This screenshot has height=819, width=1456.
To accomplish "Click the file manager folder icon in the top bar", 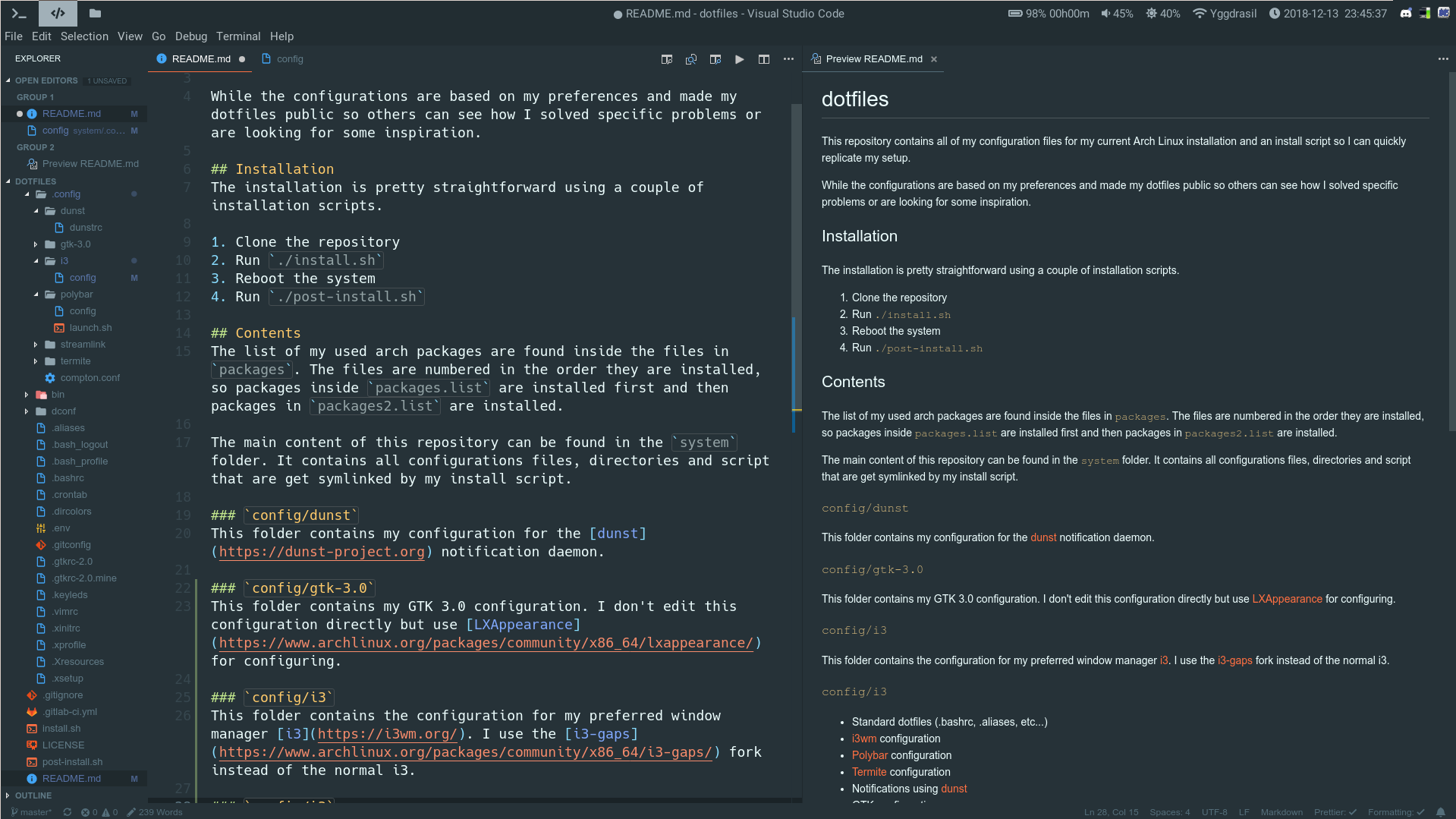I will pyautogui.click(x=95, y=13).
